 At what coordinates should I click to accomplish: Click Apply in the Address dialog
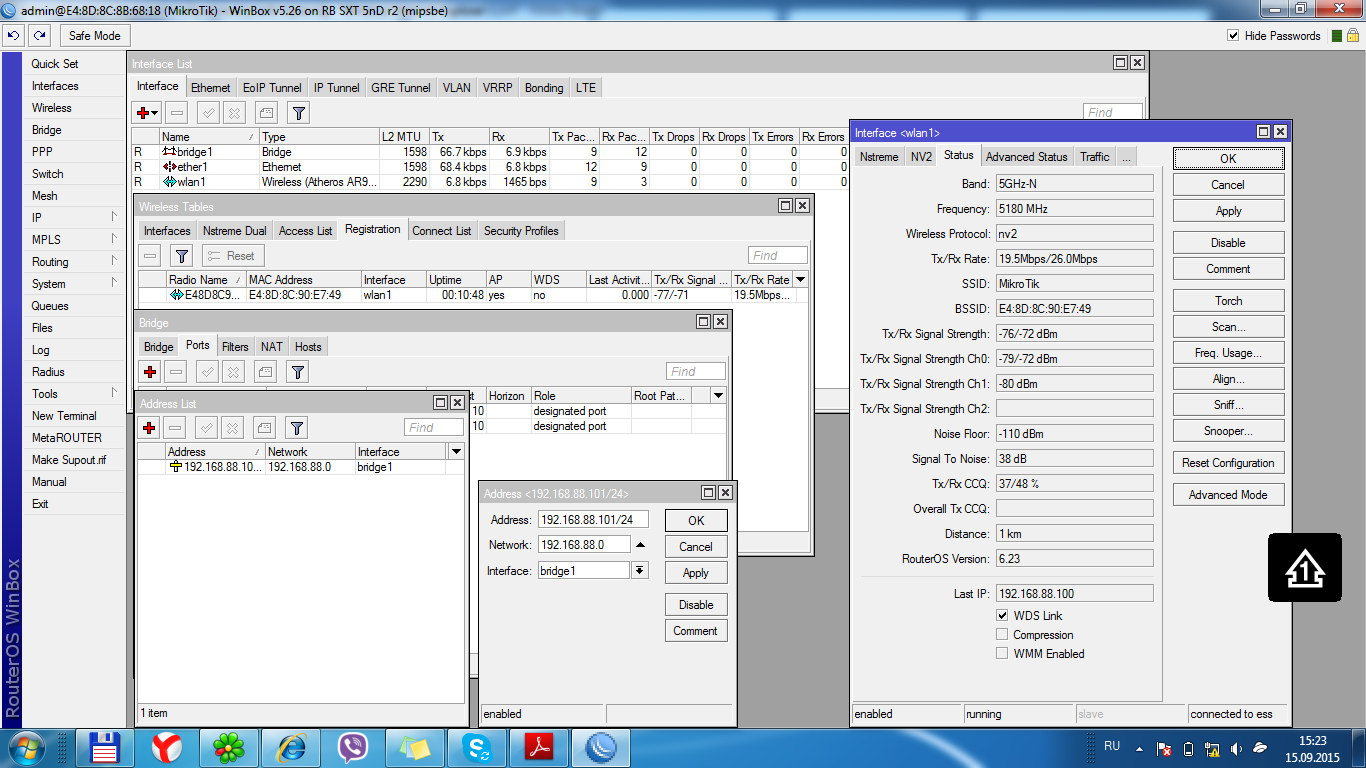point(696,573)
